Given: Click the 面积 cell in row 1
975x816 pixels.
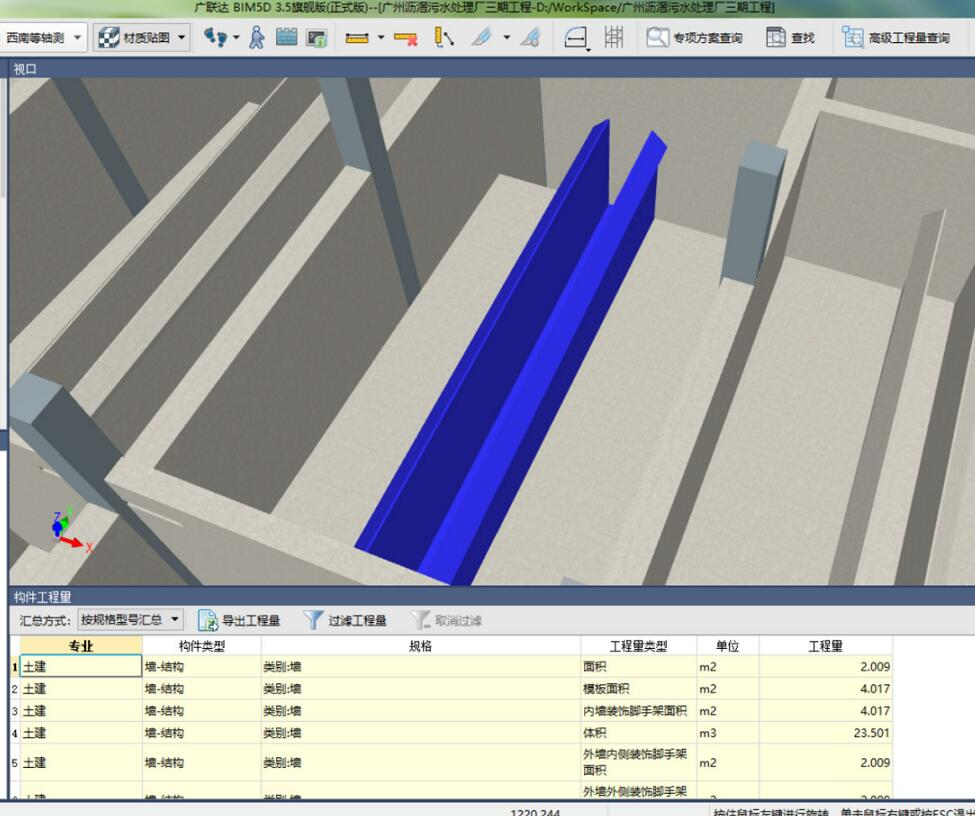Looking at the screenshot, I should pos(639,667).
